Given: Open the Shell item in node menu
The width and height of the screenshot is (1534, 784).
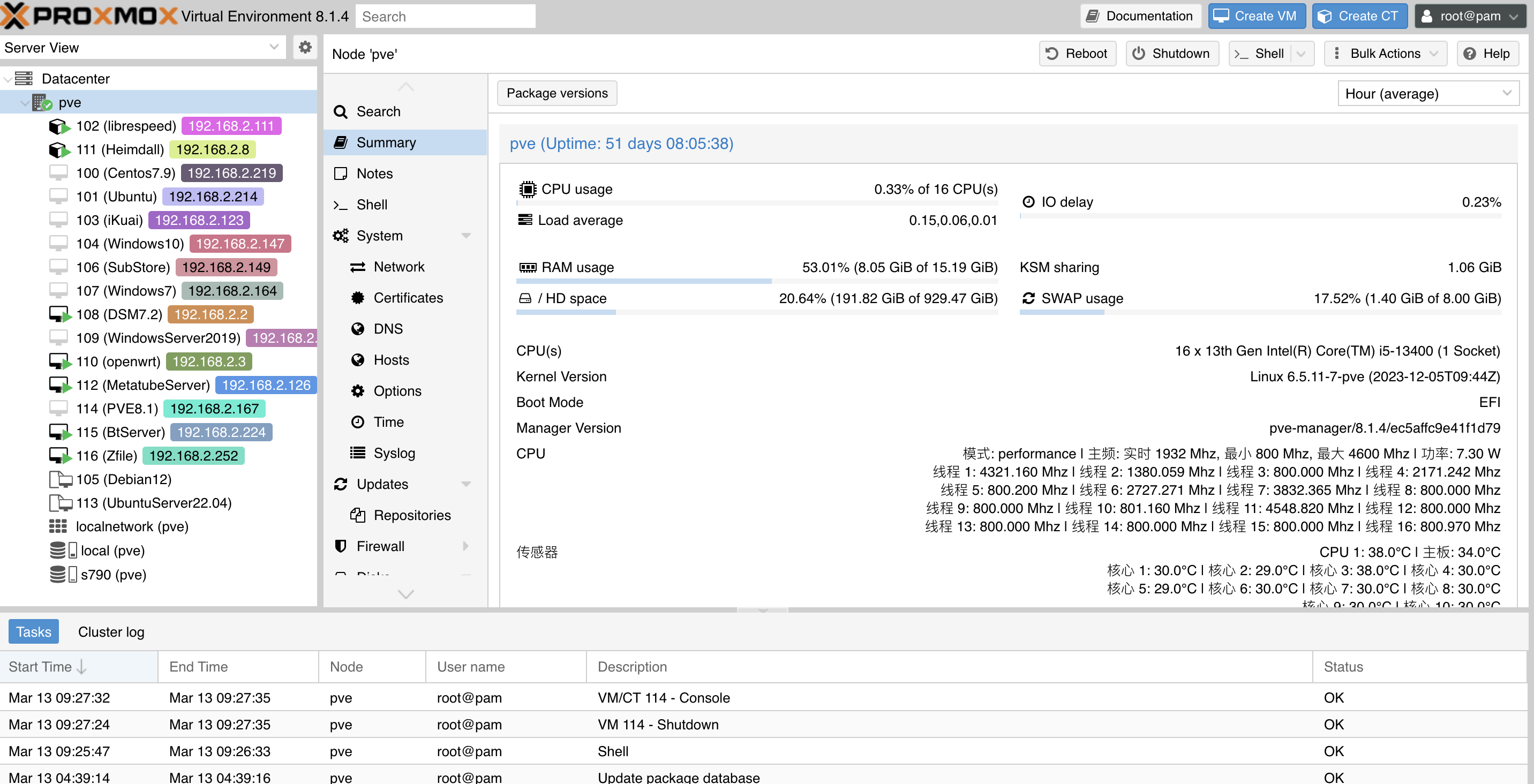Looking at the screenshot, I should [x=405, y=204].
